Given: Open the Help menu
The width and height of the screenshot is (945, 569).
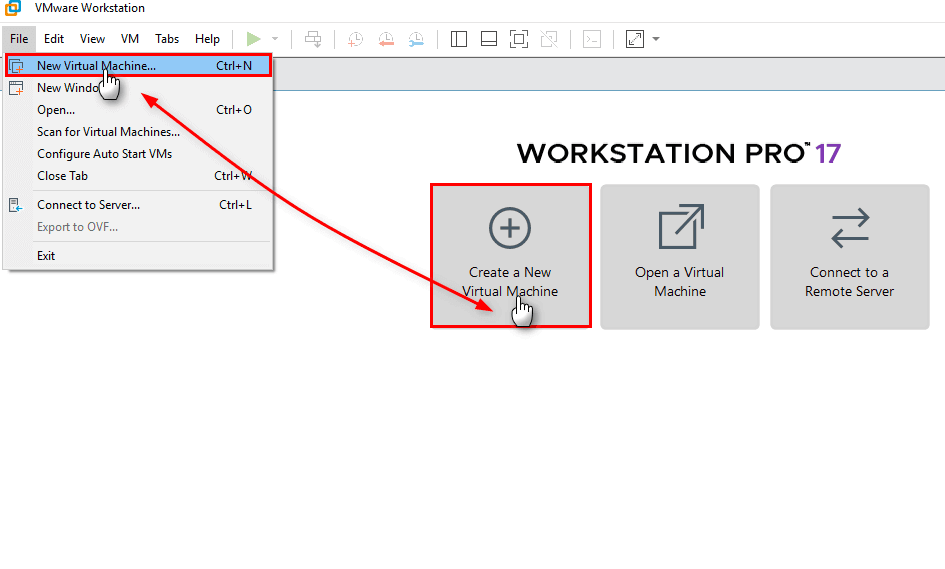Looking at the screenshot, I should [x=207, y=39].
